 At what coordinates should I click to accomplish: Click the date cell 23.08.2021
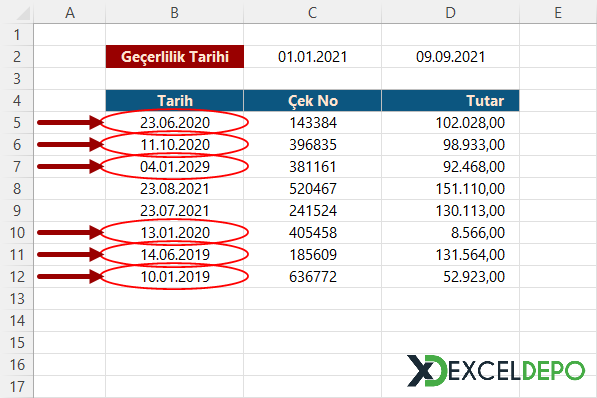coord(175,189)
